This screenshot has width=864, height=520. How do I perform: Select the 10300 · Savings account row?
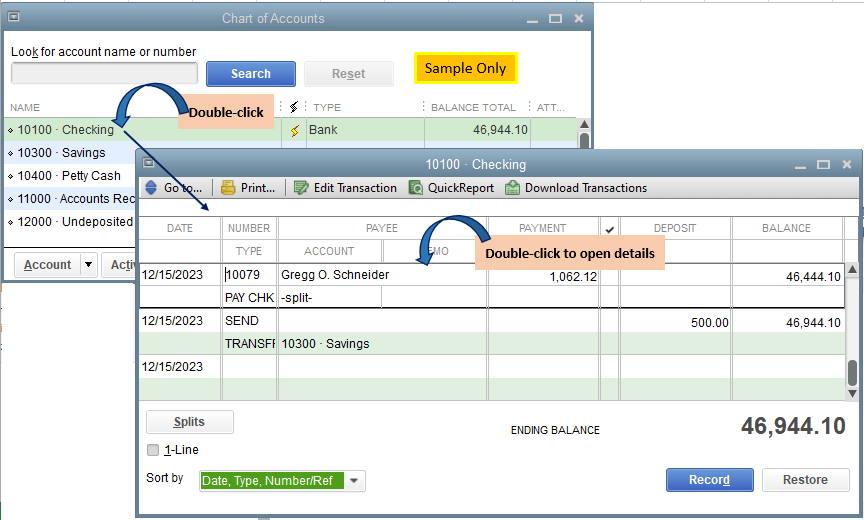tap(70, 153)
